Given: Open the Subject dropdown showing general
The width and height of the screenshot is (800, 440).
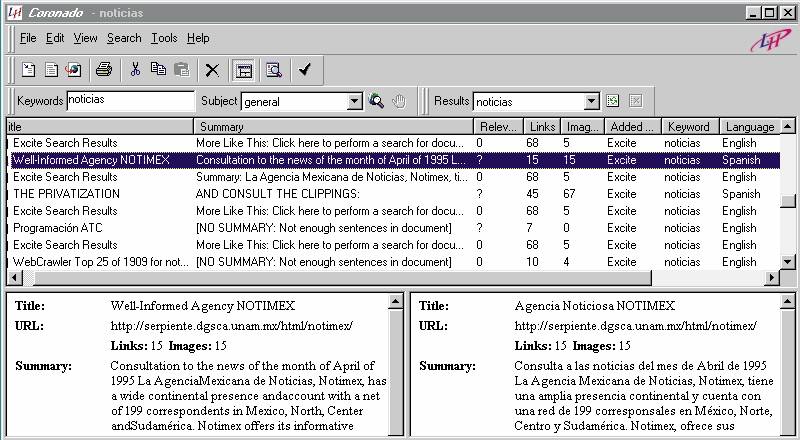Looking at the screenshot, I should pos(354,102).
